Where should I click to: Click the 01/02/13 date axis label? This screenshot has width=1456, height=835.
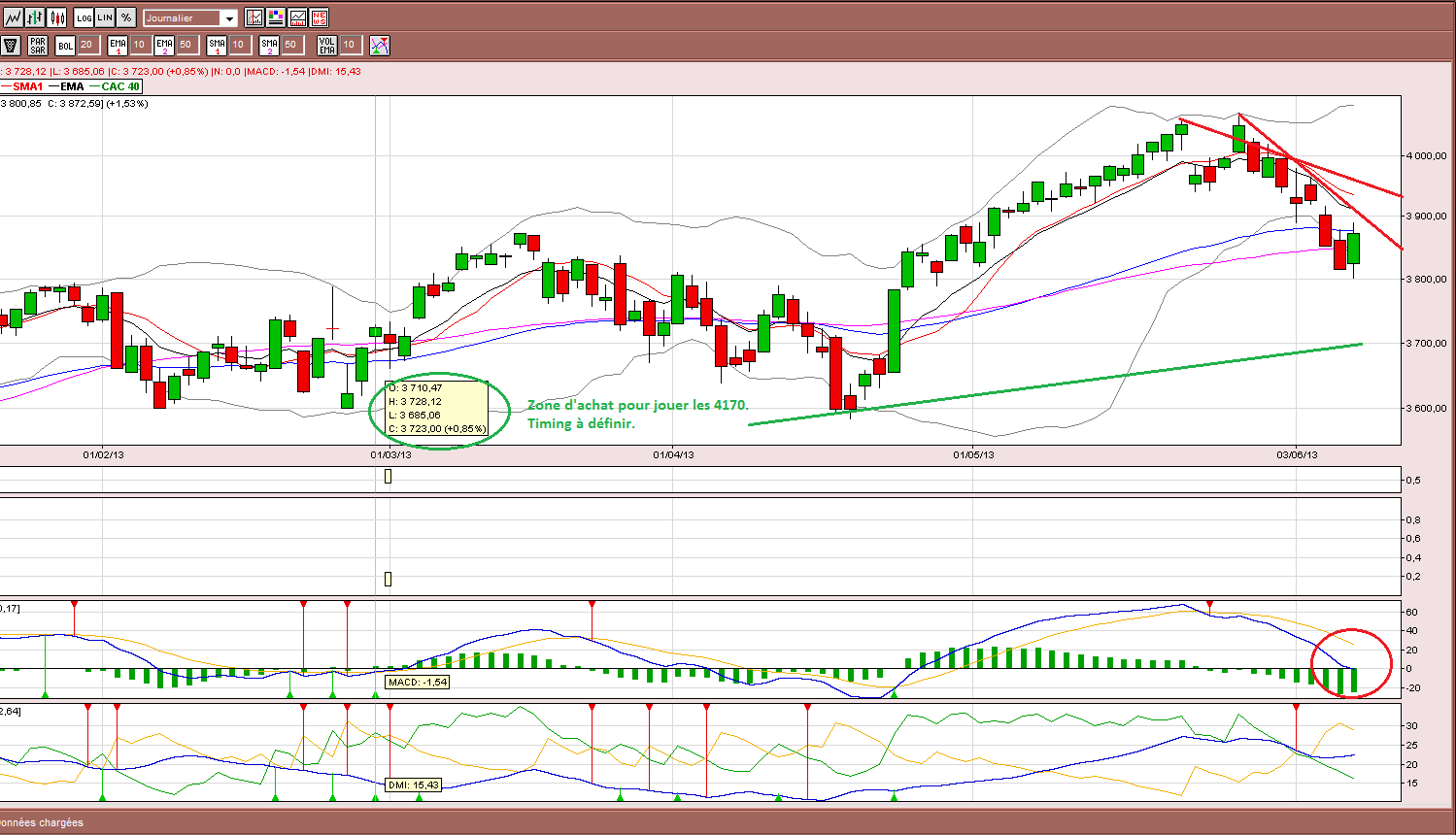point(103,454)
